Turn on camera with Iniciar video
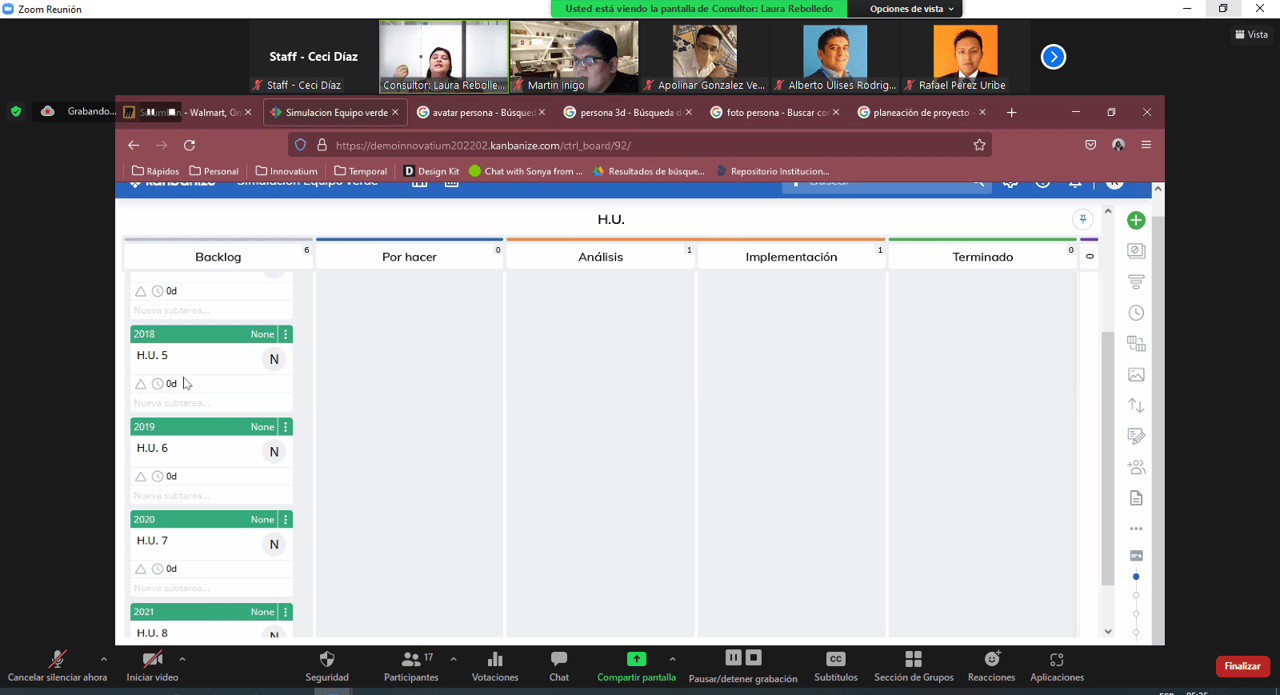The image size is (1280, 695). (152, 666)
